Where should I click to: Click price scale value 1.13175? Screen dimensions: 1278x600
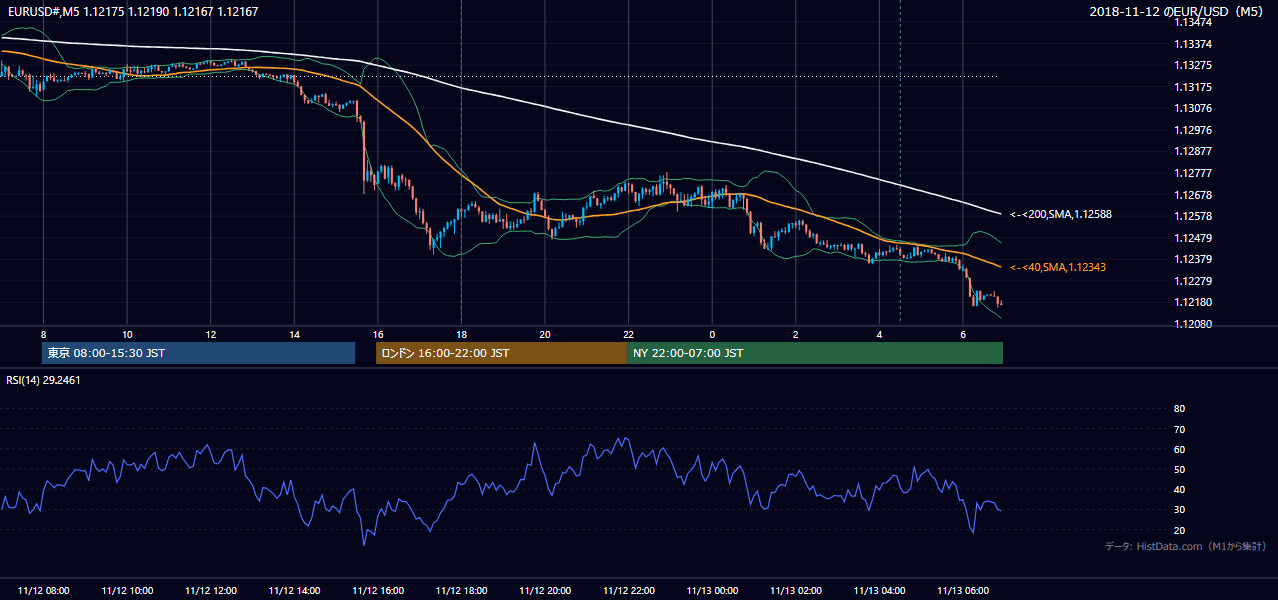coord(1193,87)
